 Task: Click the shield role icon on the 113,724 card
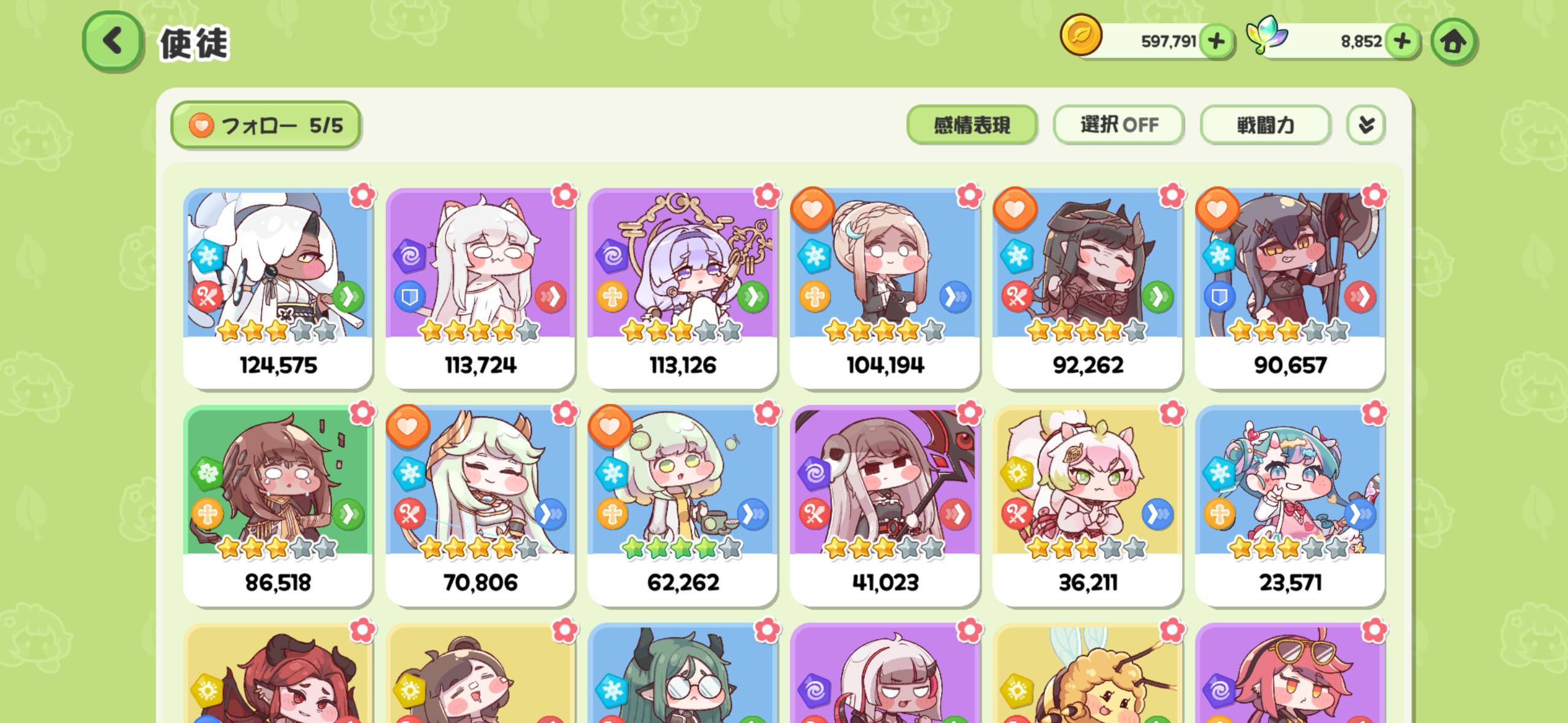click(x=410, y=298)
